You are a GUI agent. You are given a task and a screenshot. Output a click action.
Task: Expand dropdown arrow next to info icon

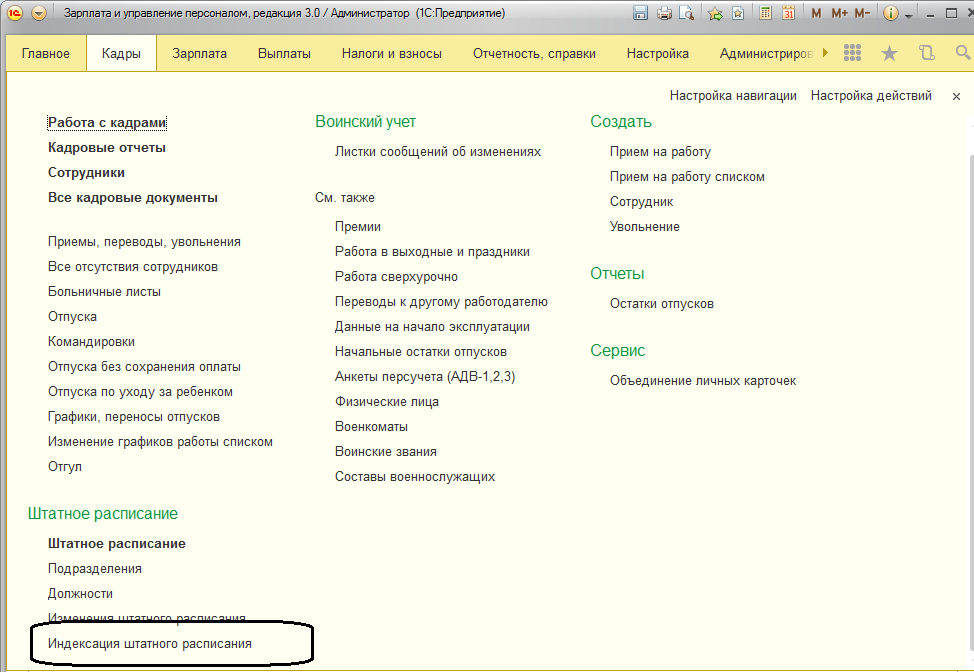point(909,15)
